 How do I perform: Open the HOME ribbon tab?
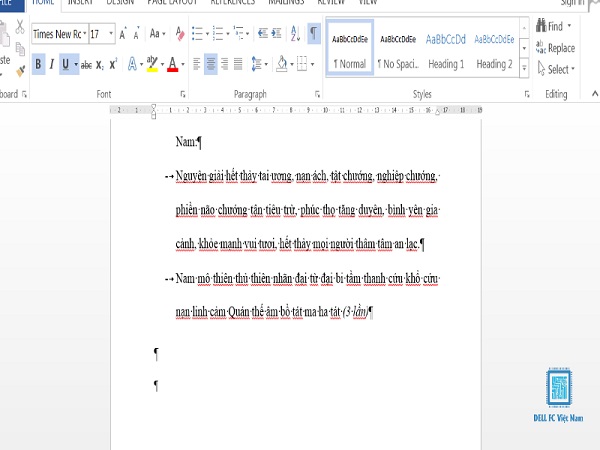43,3
